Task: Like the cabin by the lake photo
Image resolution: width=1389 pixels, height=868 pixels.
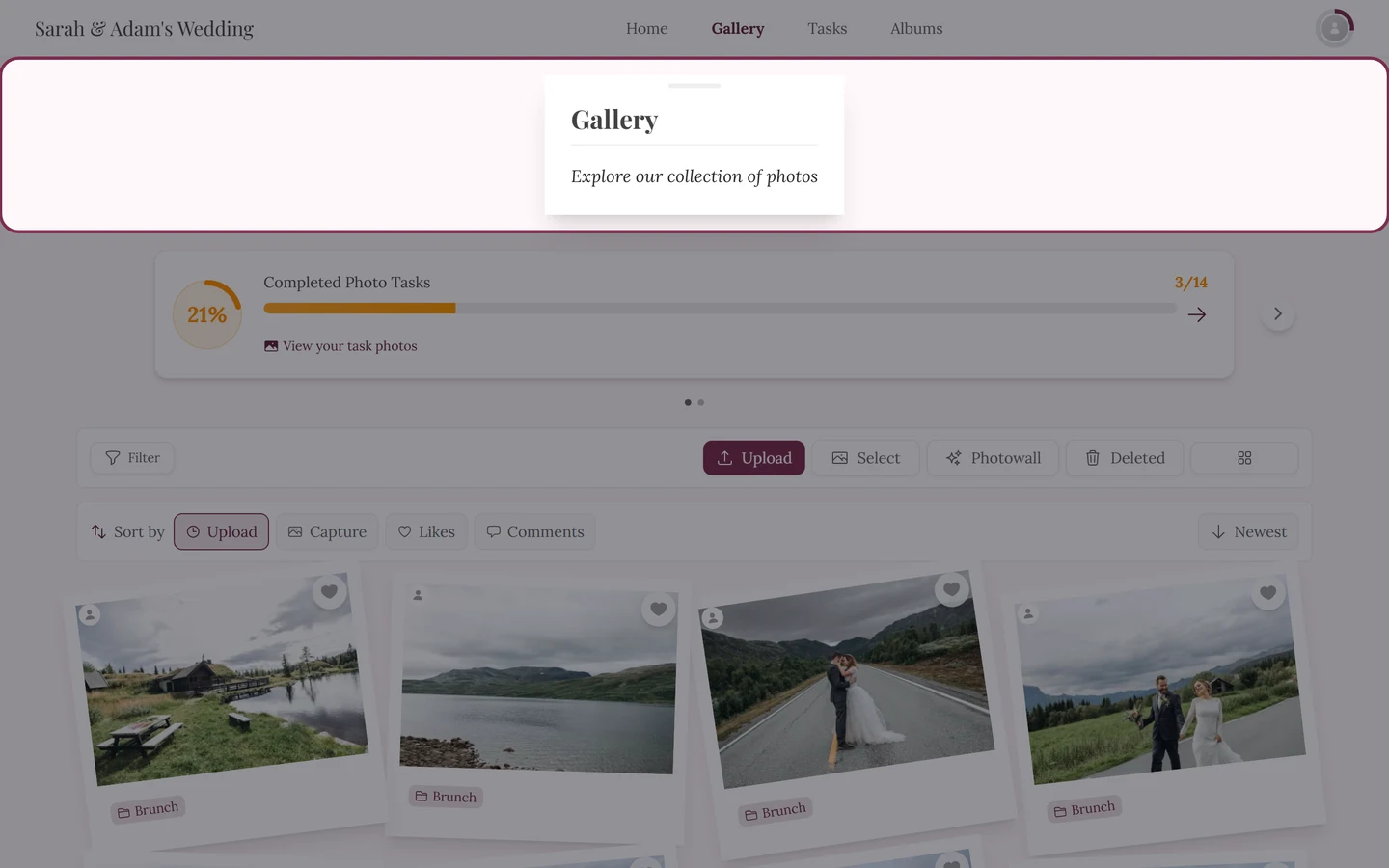Action: click(329, 591)
